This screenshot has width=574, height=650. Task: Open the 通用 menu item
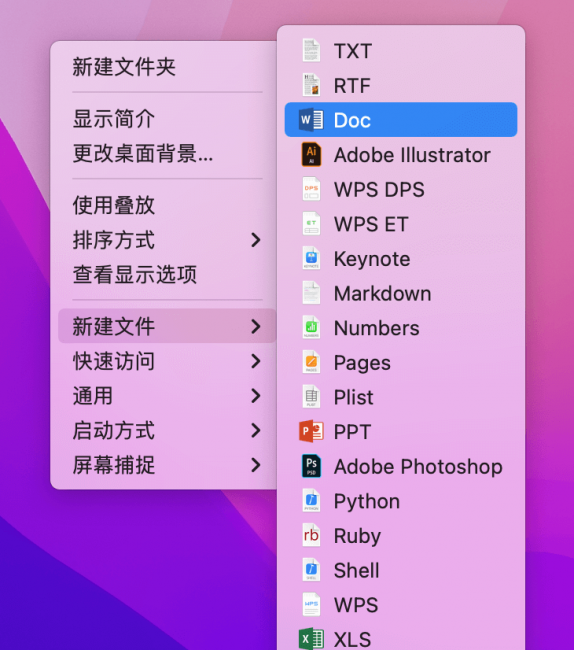(x=167, y=396)
